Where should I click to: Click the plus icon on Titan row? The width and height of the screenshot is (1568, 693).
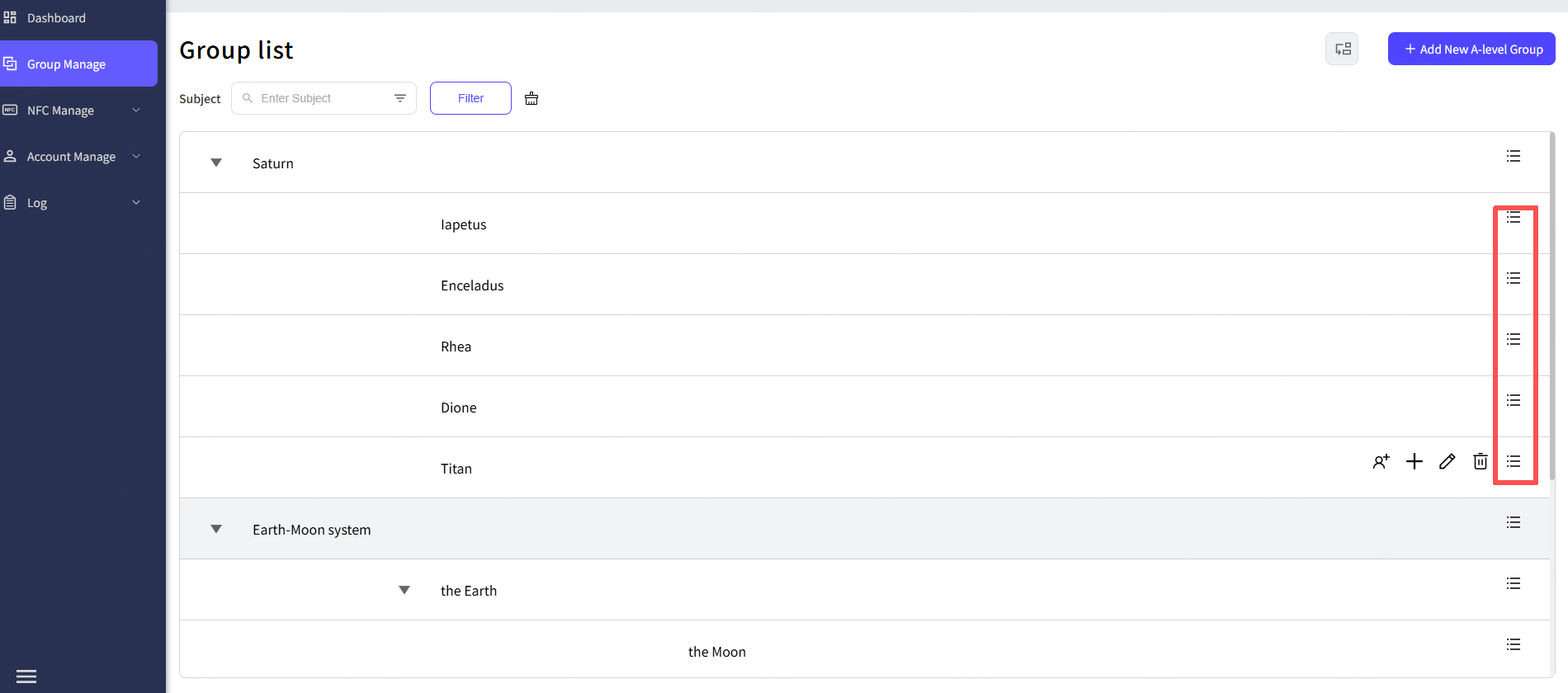1415,461
